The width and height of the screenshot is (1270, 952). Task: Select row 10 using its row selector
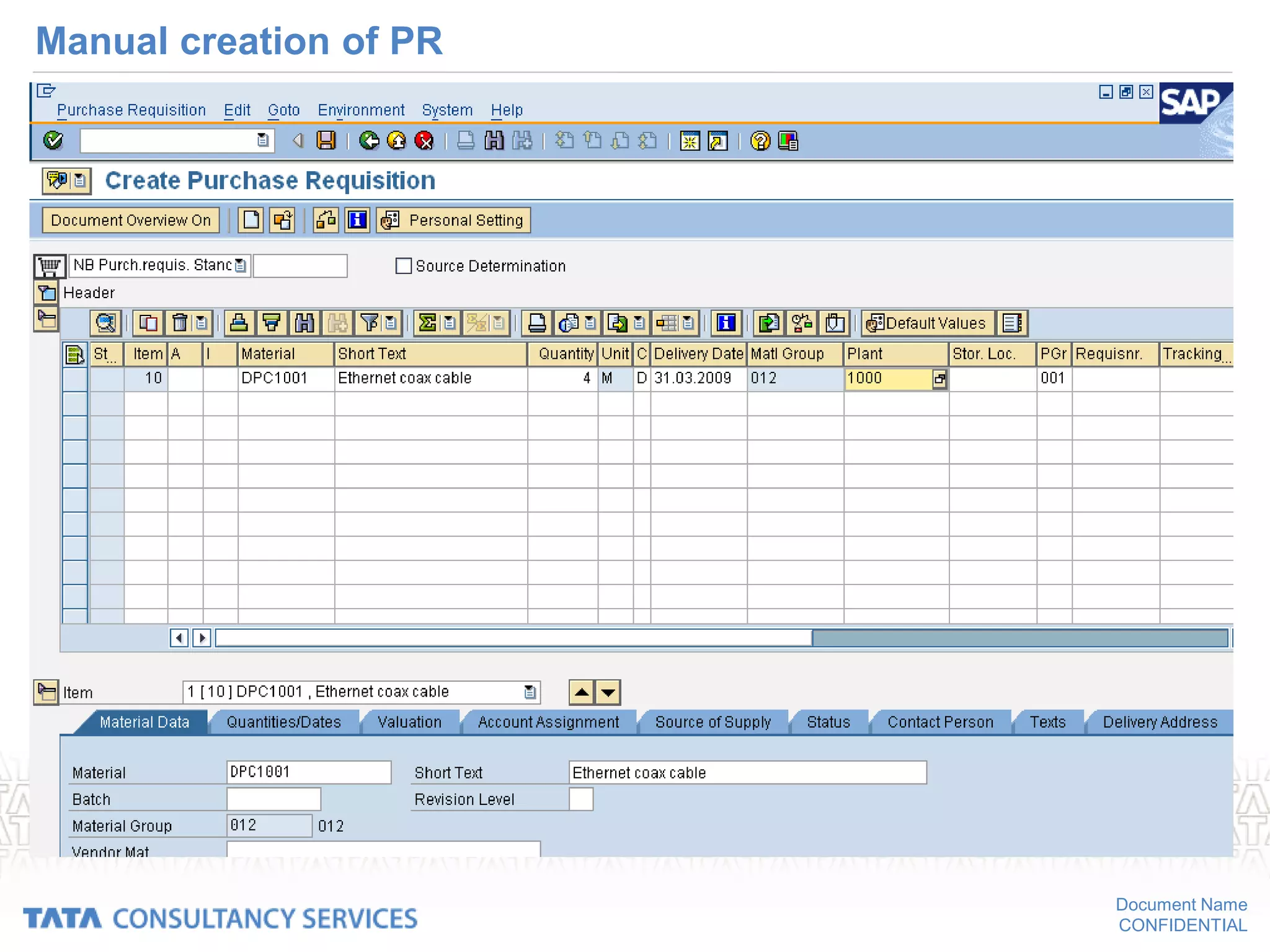75,379
